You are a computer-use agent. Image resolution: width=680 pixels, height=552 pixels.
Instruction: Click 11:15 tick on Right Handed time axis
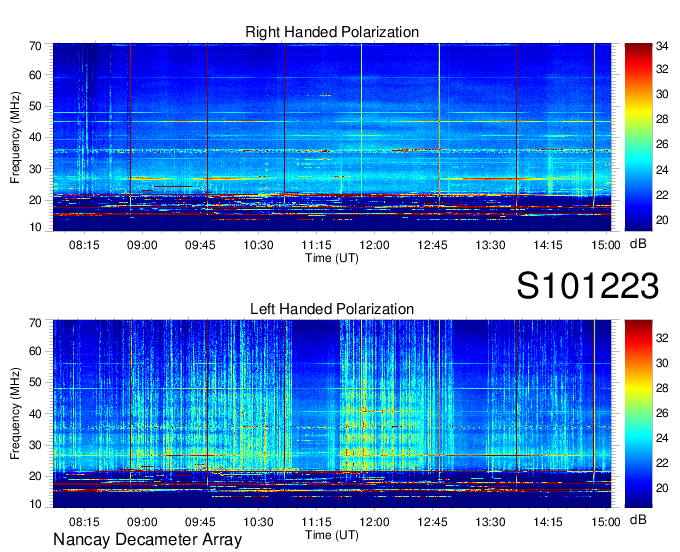[317, 245]
